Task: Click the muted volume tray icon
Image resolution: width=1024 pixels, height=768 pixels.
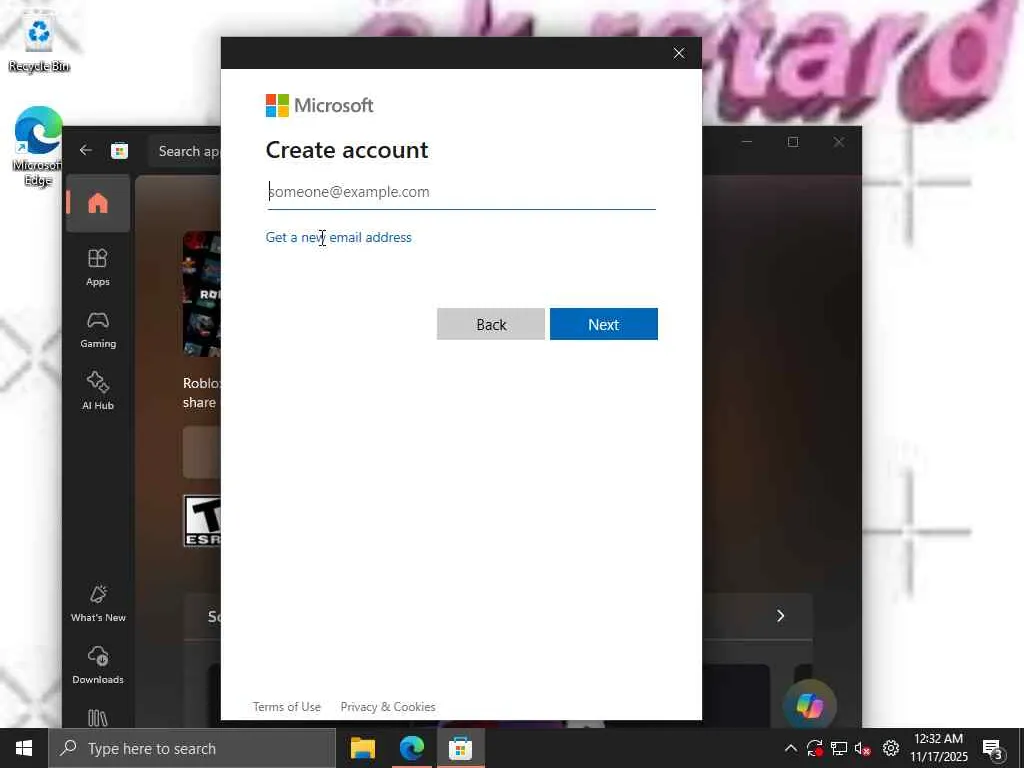Action: pyautogui.click(x=863, y=749)
